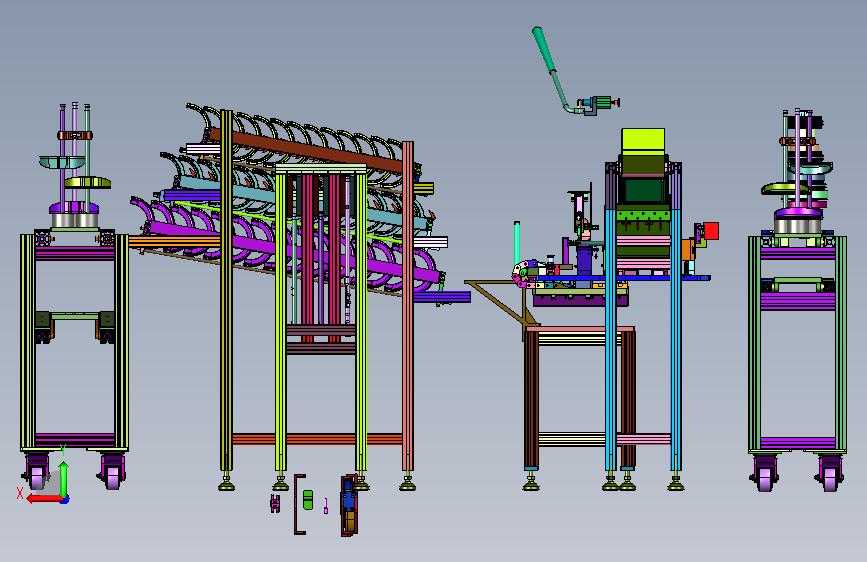Viewport: 867px width, 562px height.
Task: Select the small green cylinder inside red bracket
Action: (x=308, y=499)
